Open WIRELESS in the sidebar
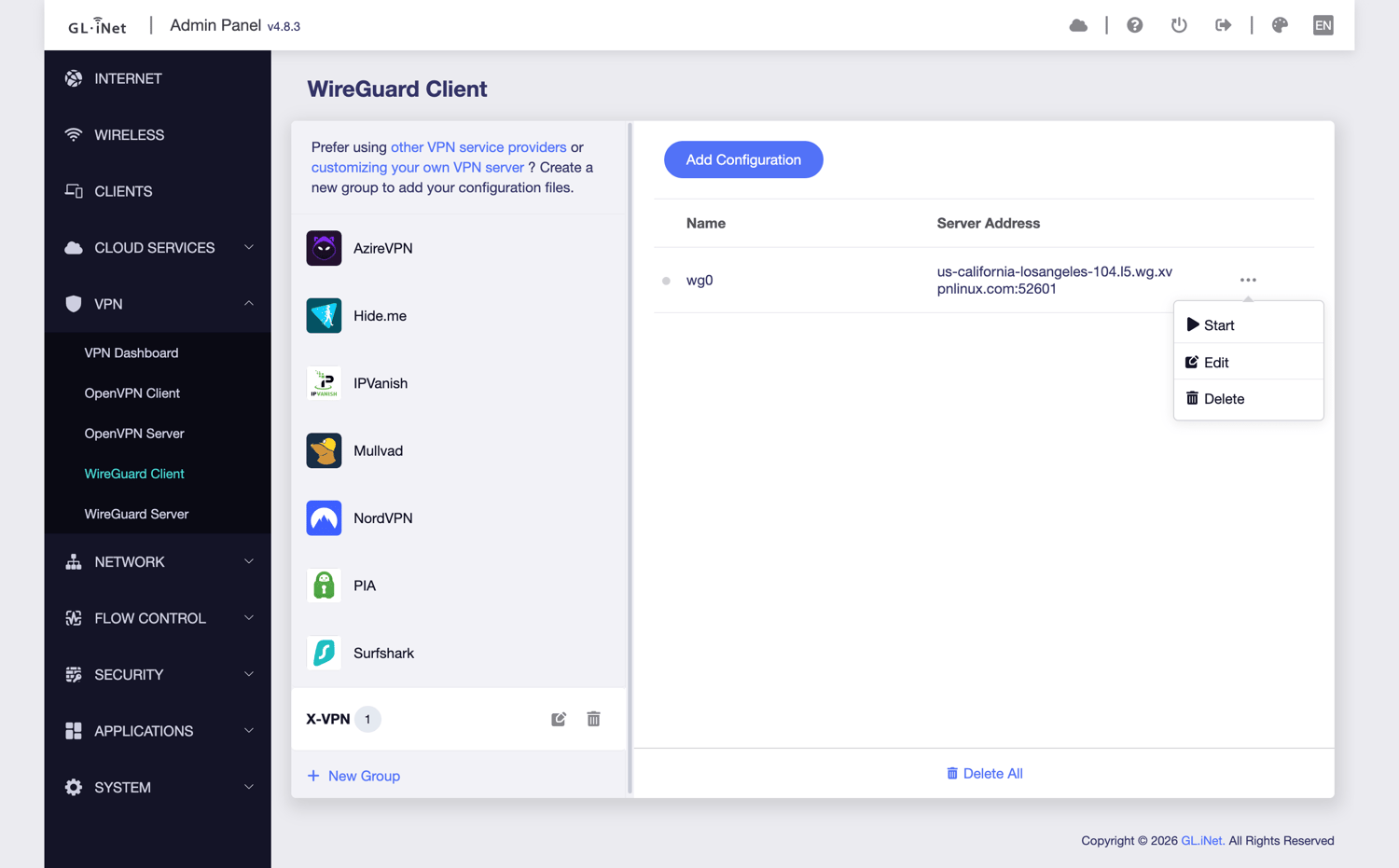The image size is (1399, 868). [158, 135]
